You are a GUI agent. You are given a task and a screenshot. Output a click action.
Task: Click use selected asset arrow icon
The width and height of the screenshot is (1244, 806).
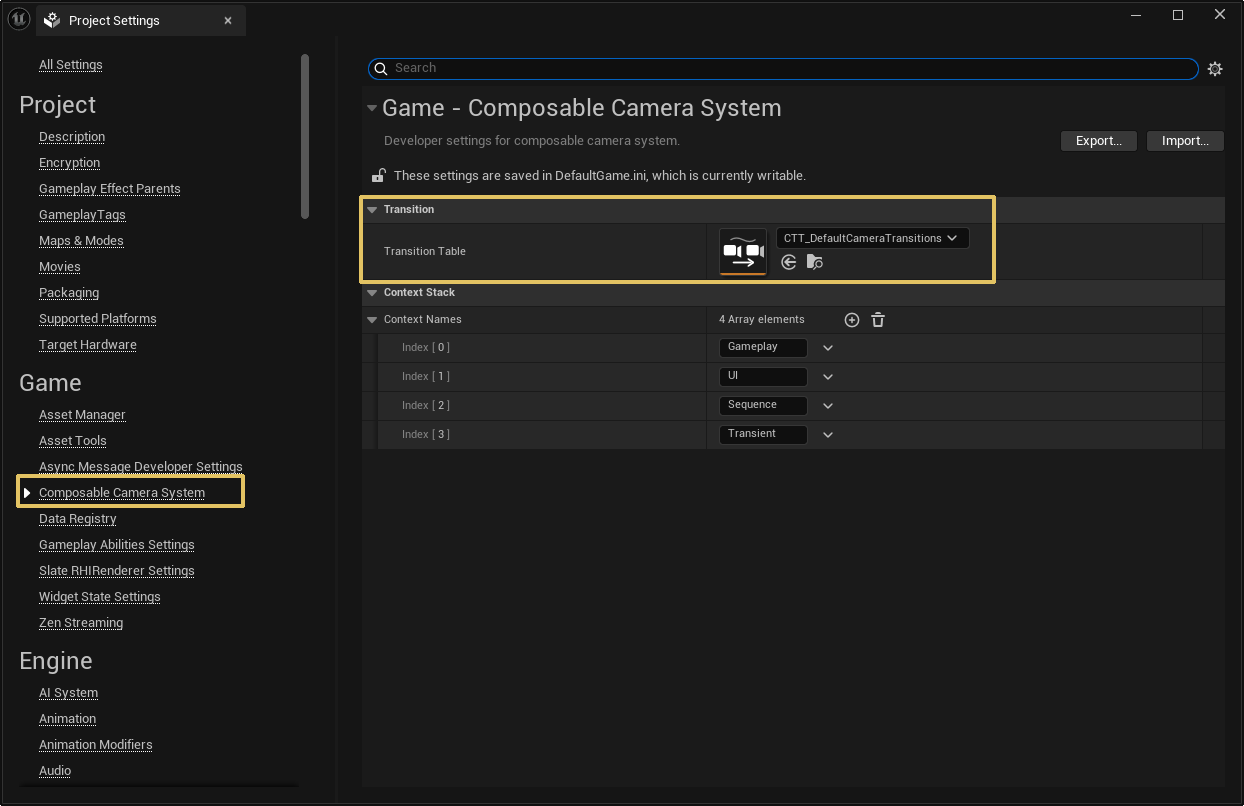coord(789,262)
